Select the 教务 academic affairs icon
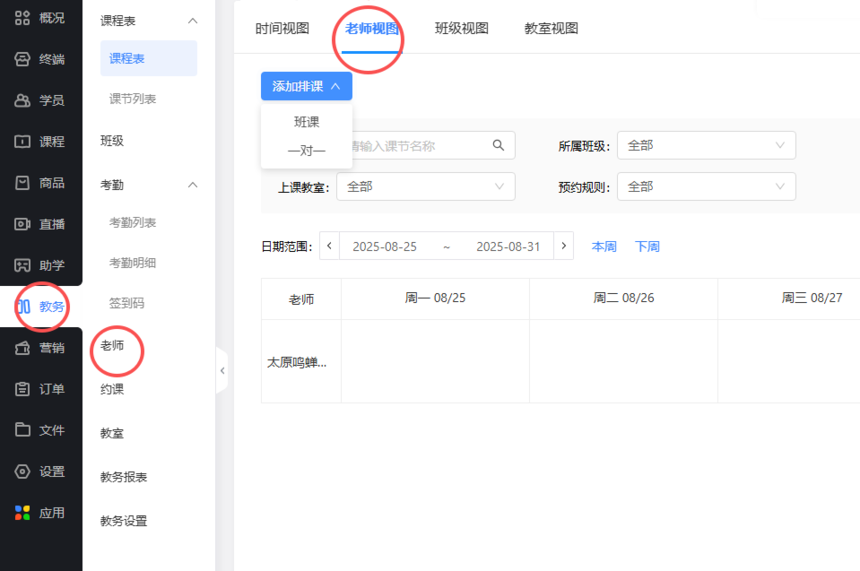The height and width of the screenshot is (571, 860). 23,307
